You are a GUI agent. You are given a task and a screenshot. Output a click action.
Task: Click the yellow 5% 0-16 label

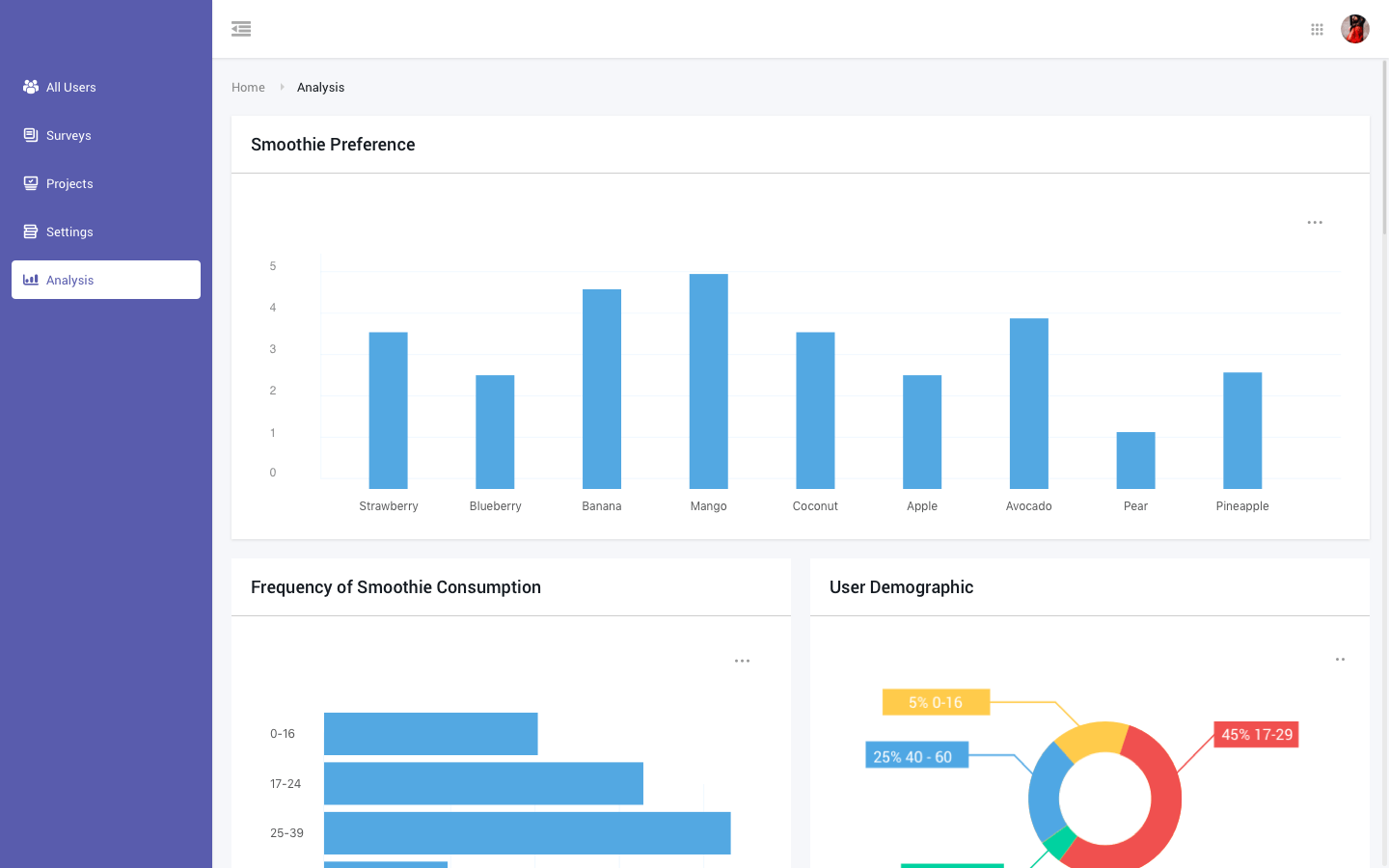tap(936, 702)
